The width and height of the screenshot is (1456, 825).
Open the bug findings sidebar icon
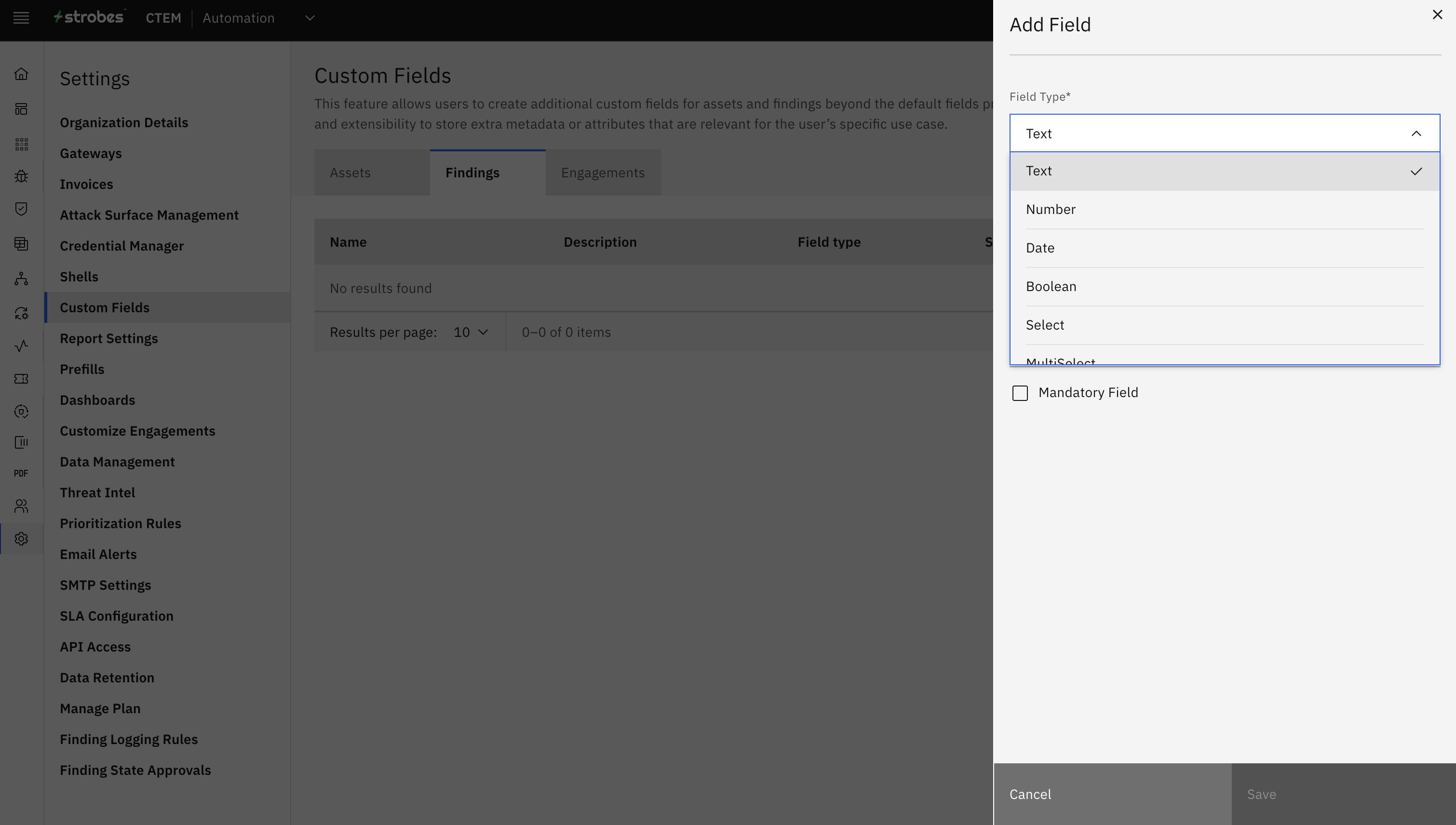21,176
